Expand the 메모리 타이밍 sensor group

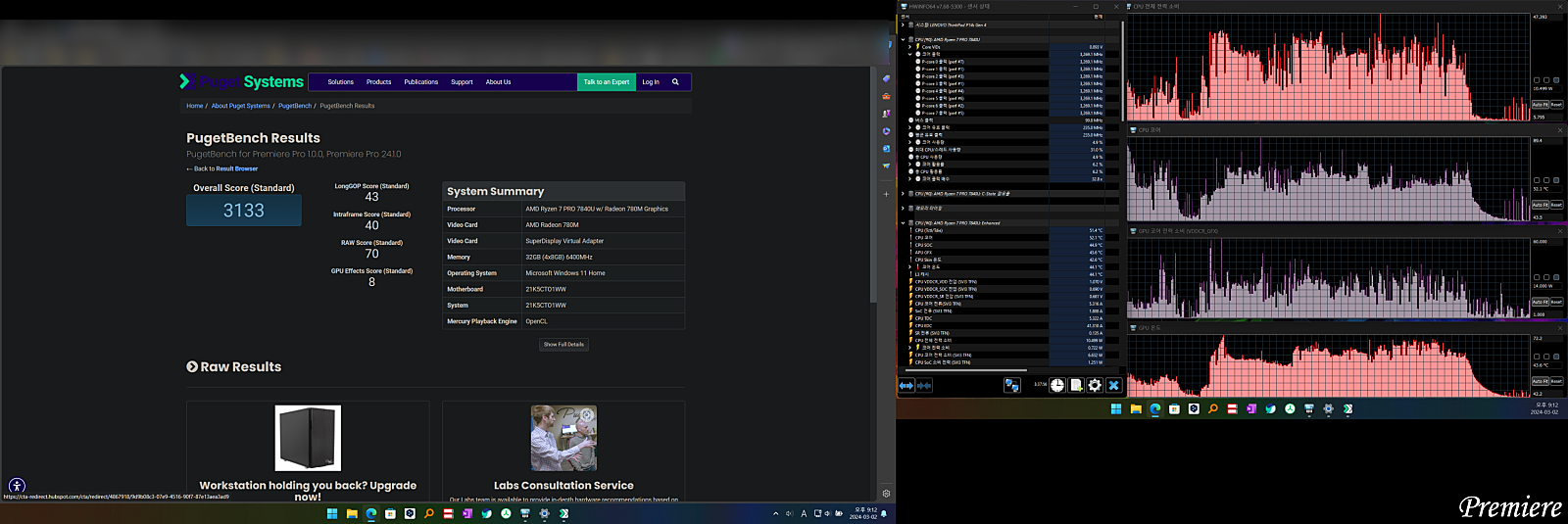pos(903,208)
